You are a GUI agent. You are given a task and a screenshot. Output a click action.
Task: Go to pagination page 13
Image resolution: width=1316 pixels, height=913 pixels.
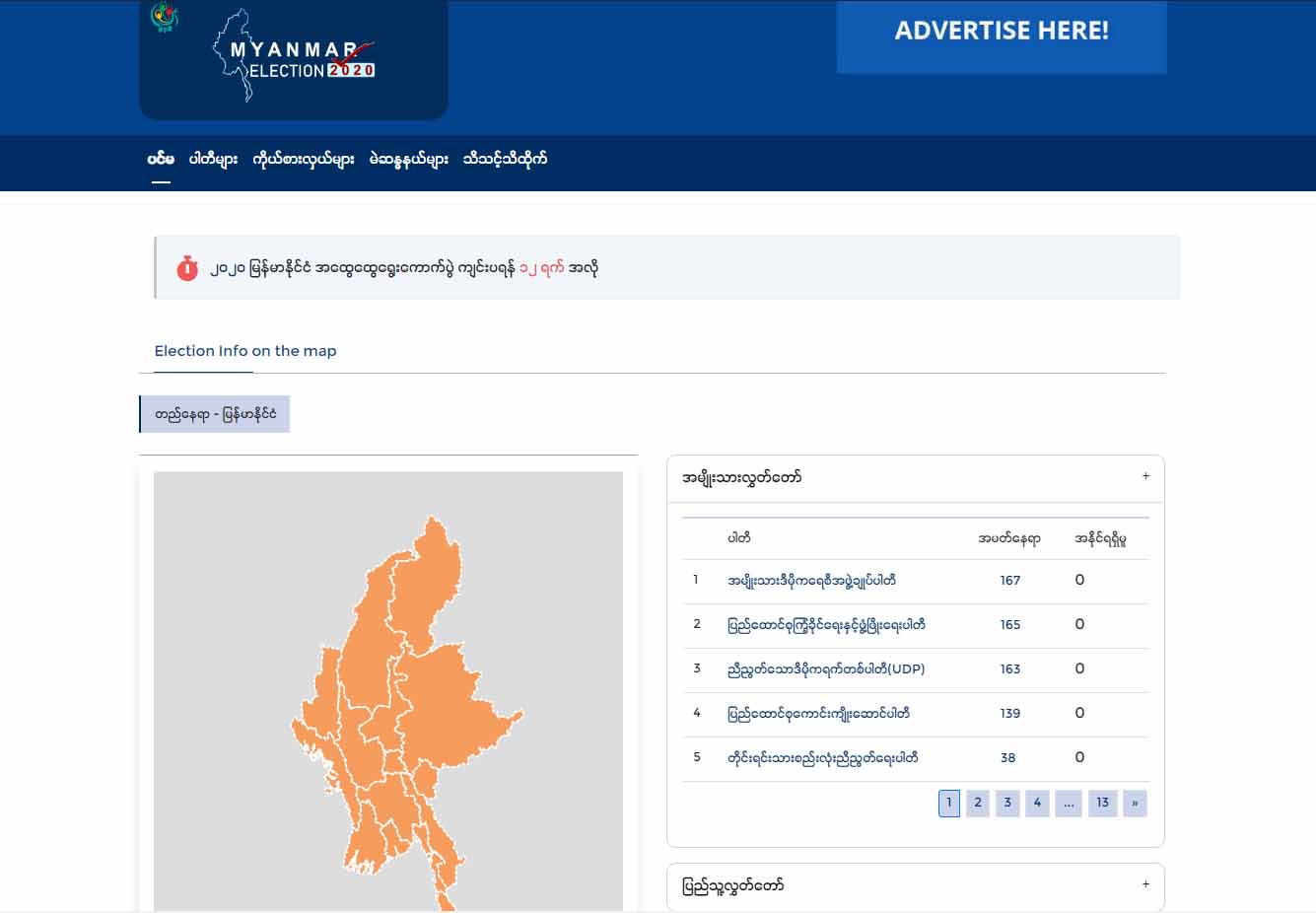1103,803
